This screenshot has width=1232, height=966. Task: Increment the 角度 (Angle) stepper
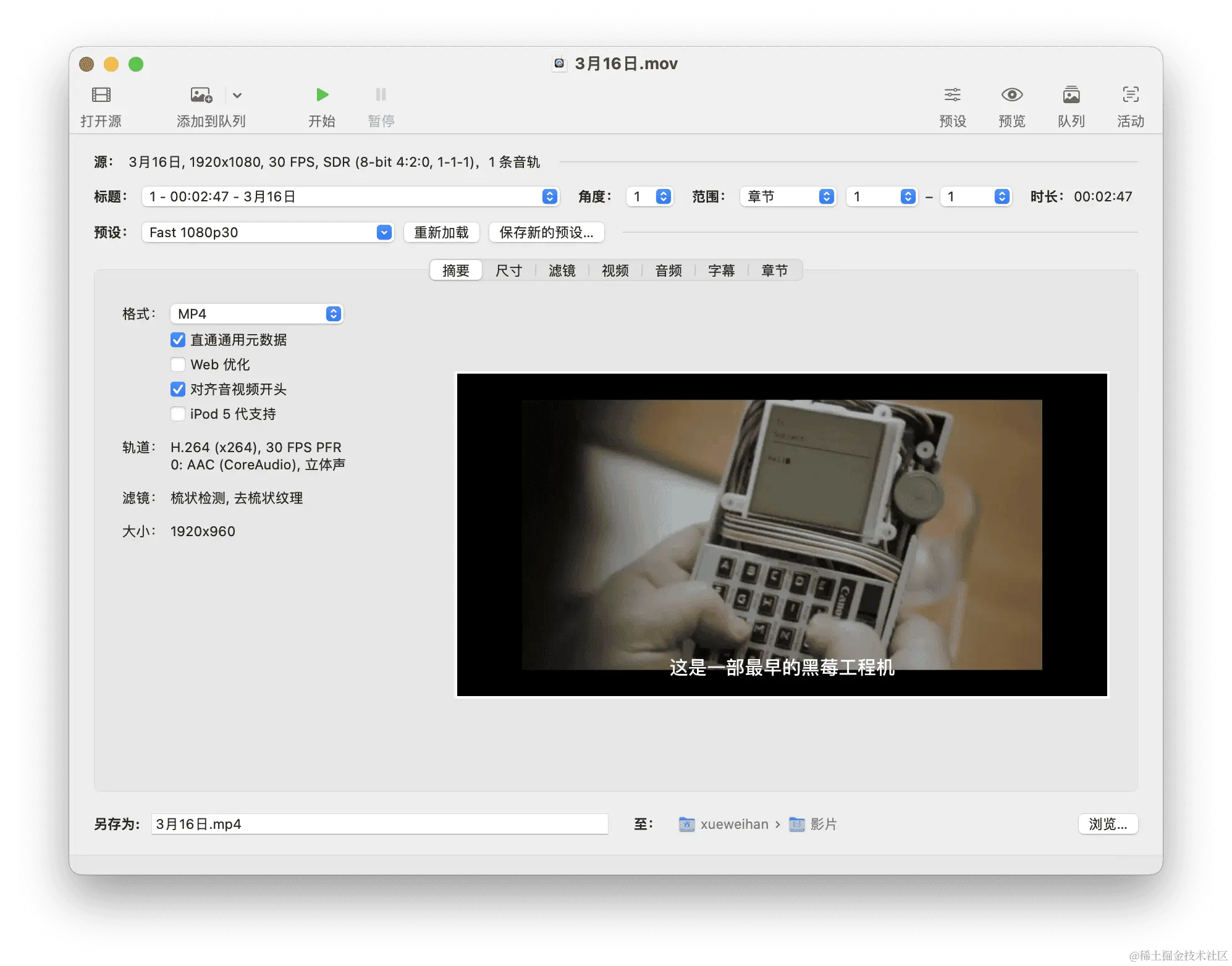tap(662, 193)
